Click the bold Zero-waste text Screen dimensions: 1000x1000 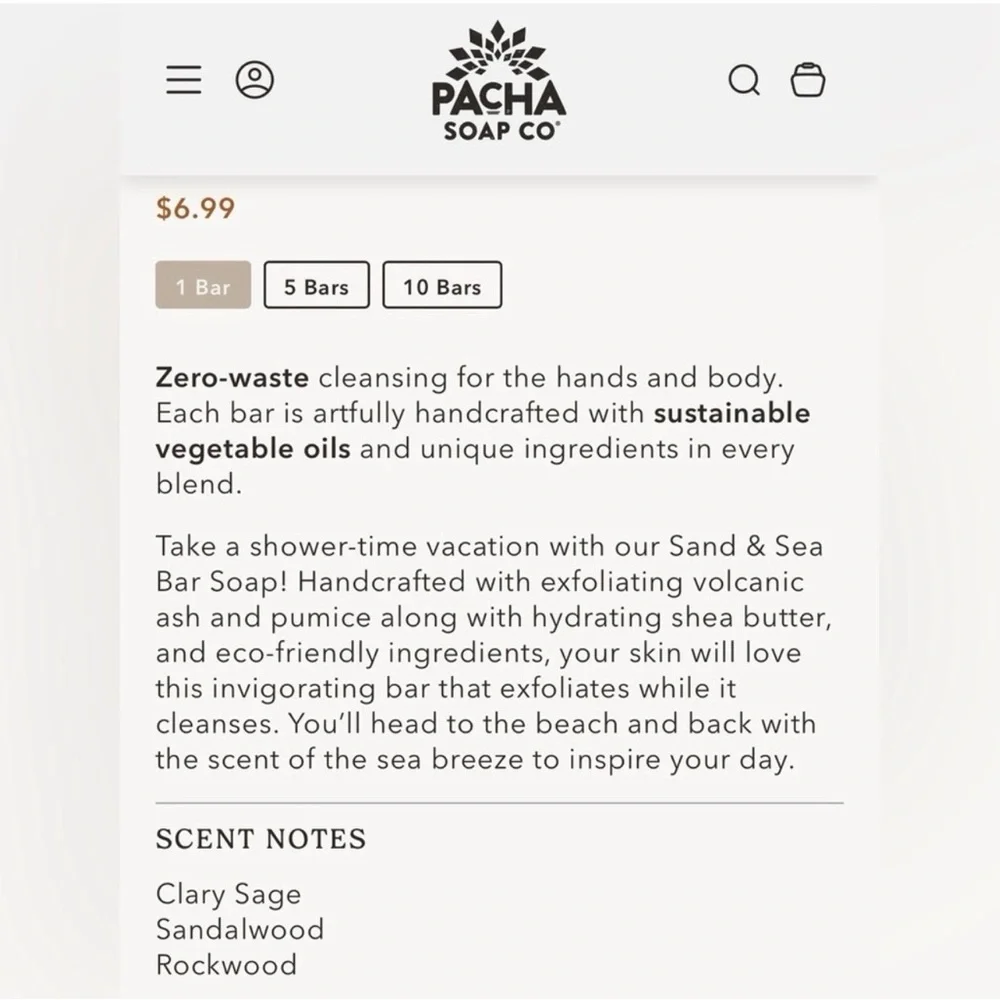click(232, 379)
